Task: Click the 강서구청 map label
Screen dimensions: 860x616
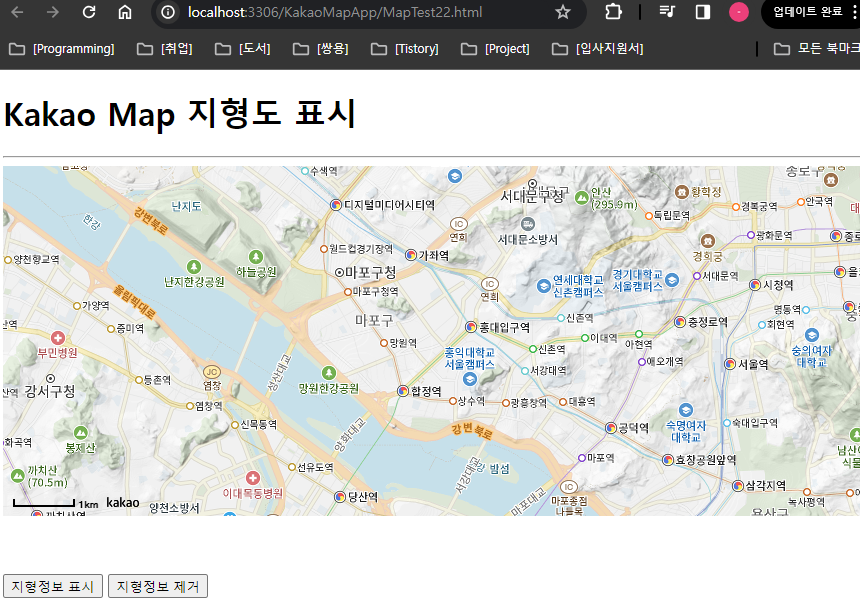Action: click(50, 391)
